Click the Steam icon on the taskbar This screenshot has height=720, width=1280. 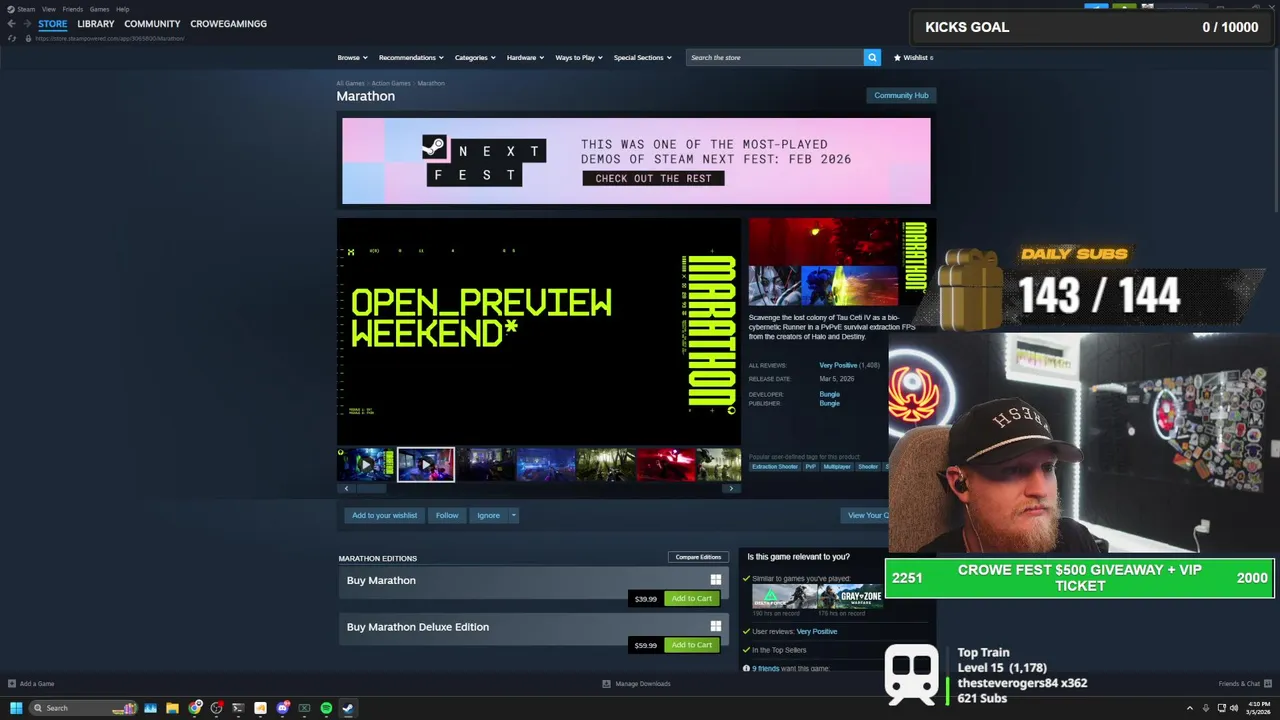coord(347,708)
